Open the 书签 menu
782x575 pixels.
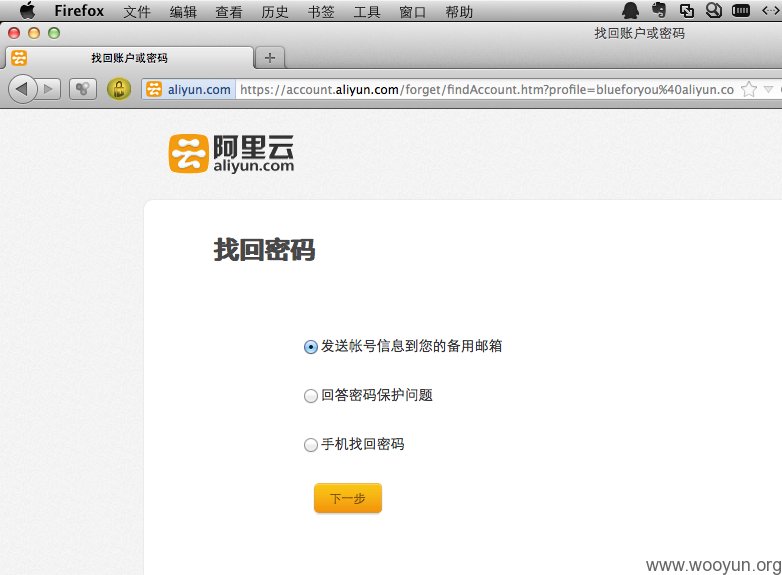(321, 11)
